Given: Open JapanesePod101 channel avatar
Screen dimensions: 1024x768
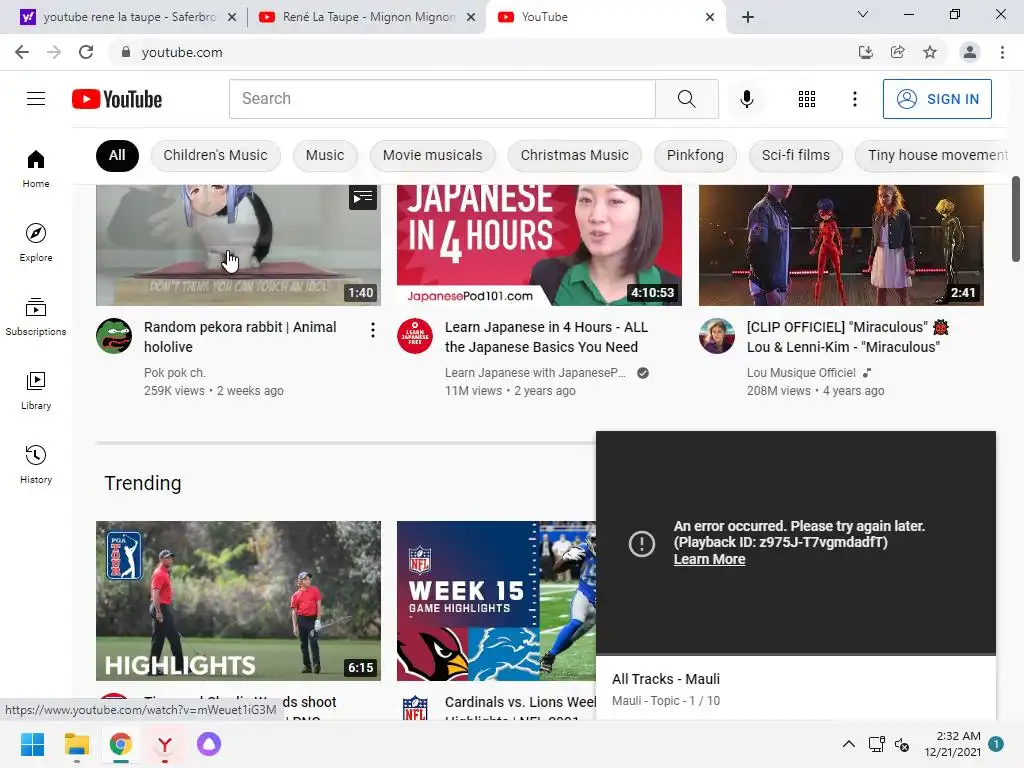Looking at the screenshot, I should 415,336.
